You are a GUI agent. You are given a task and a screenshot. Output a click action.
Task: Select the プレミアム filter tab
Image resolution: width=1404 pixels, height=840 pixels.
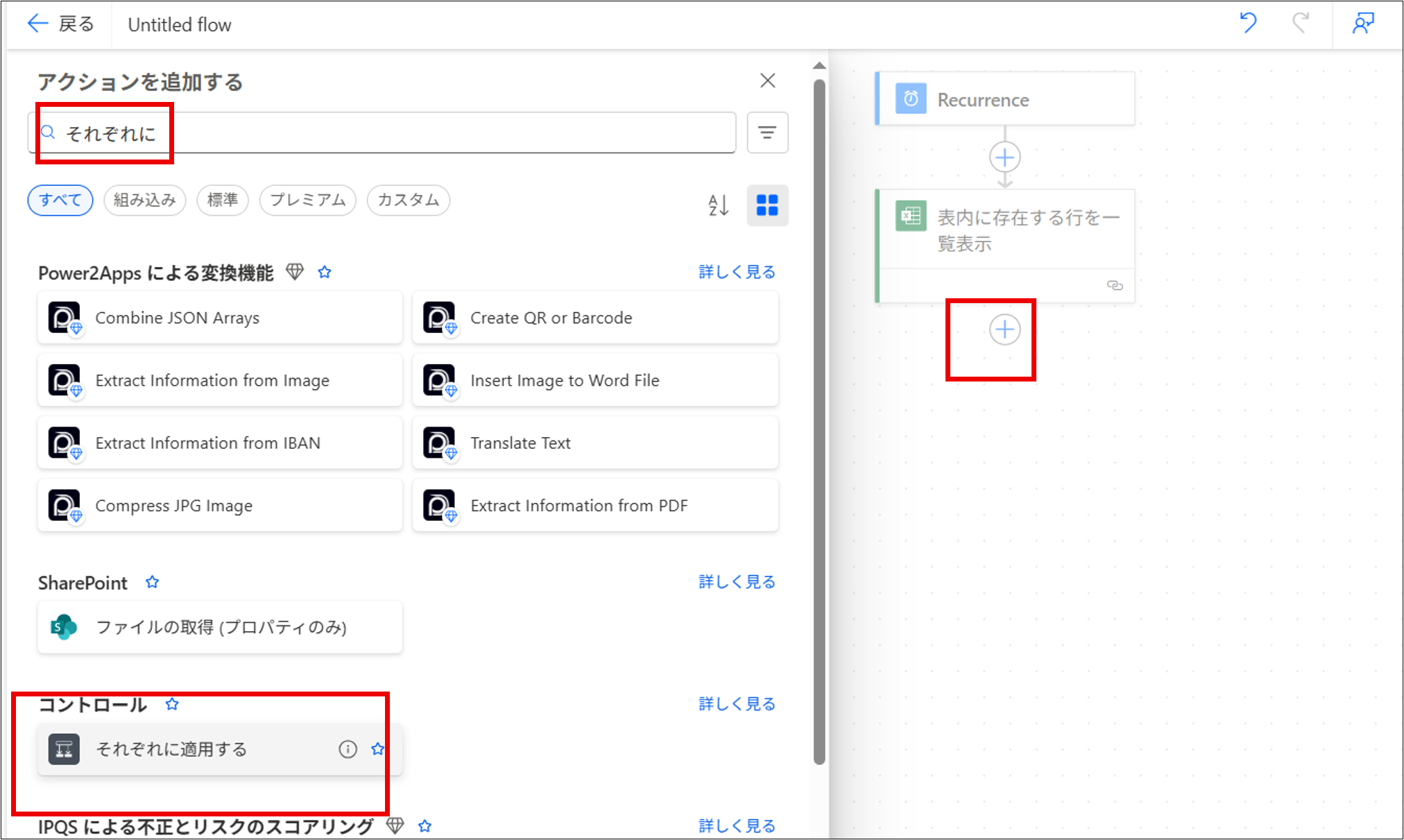point(307,200)
